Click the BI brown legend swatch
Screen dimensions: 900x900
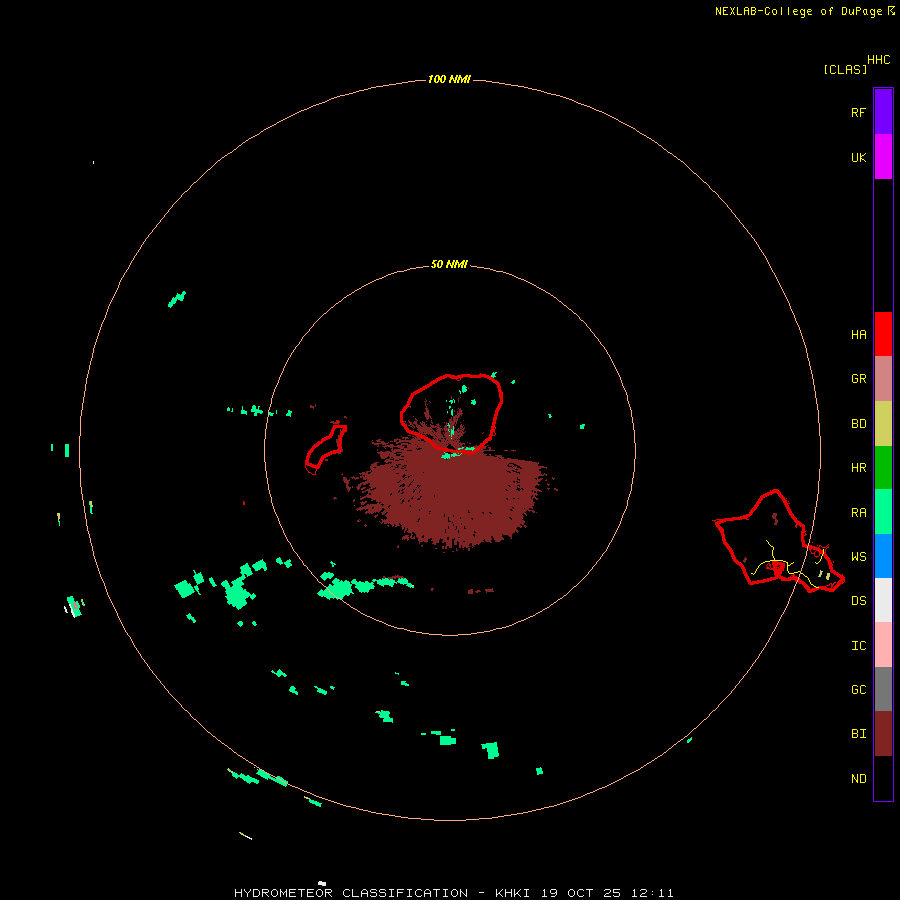[883, 734]
